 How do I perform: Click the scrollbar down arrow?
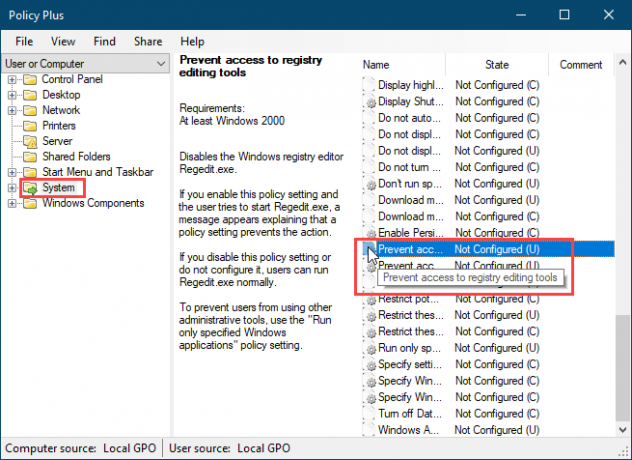point(623,430)
